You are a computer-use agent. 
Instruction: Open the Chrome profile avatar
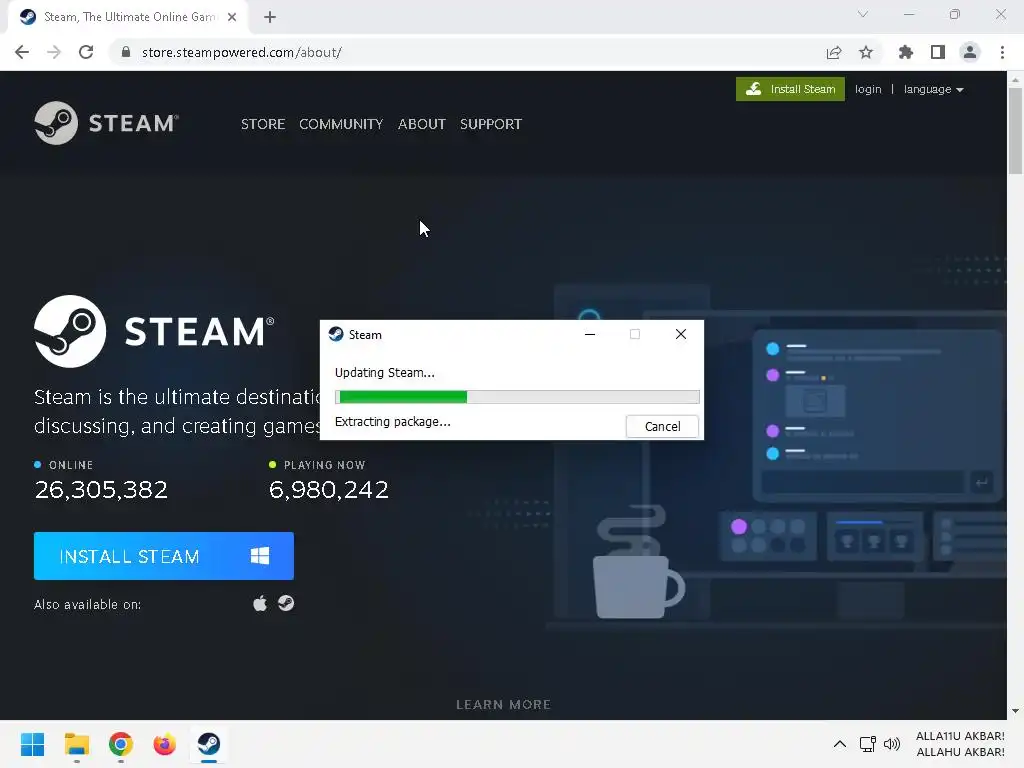(x=970, y=52)
